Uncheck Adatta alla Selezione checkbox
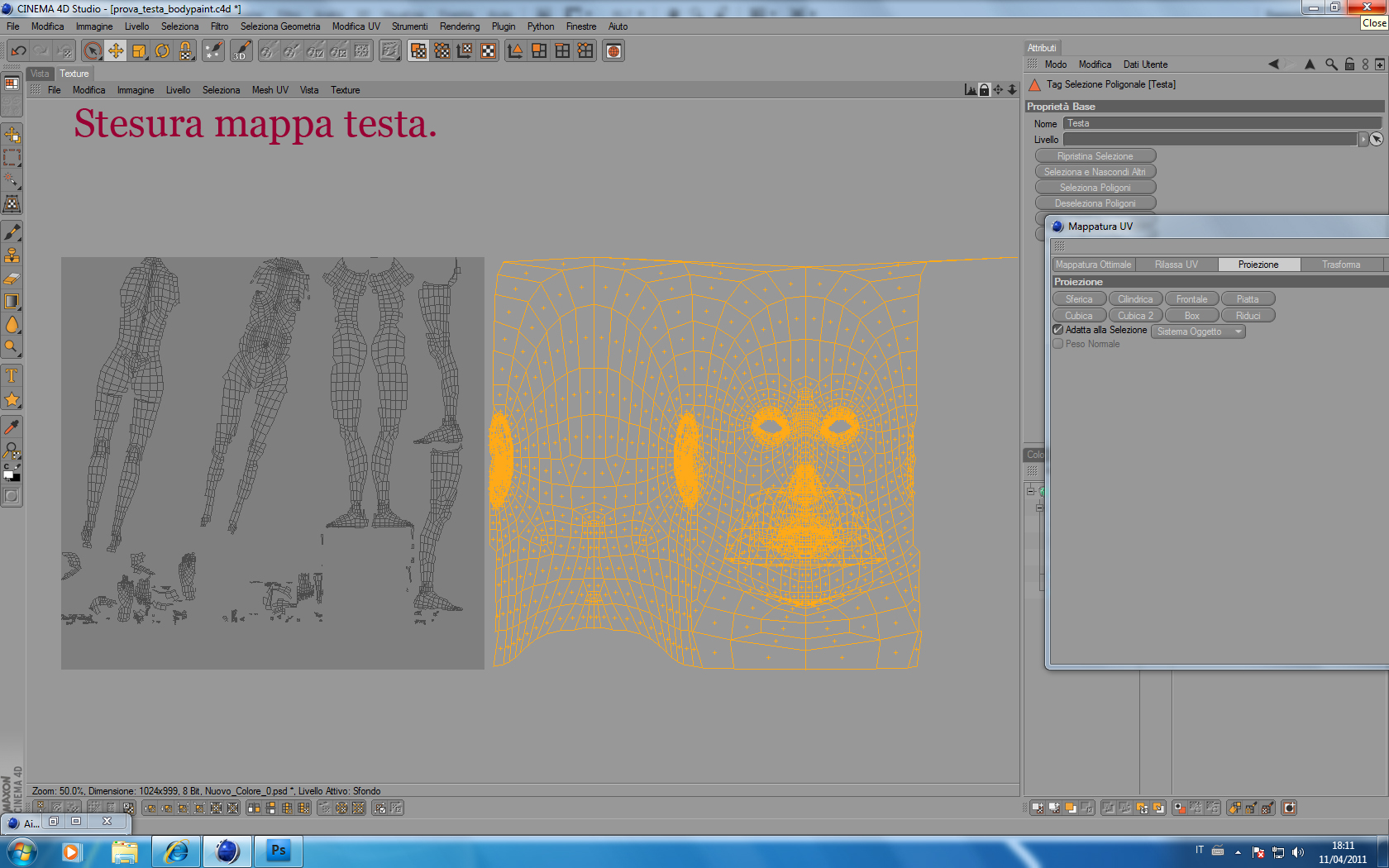1389x868 pixels. coord(1057,330)
